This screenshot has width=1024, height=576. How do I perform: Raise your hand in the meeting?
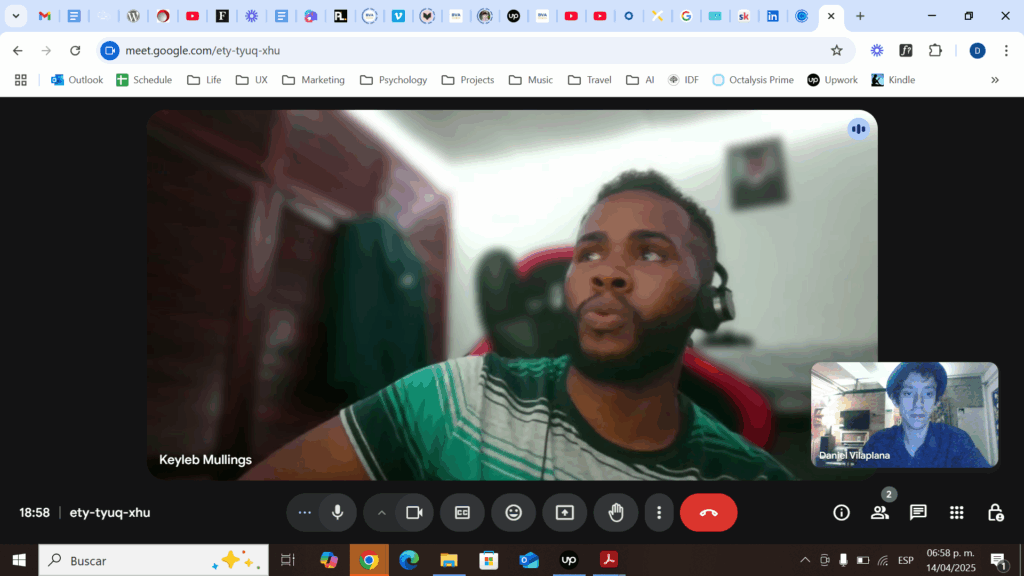pyautogui.click(x=616, y=513)
